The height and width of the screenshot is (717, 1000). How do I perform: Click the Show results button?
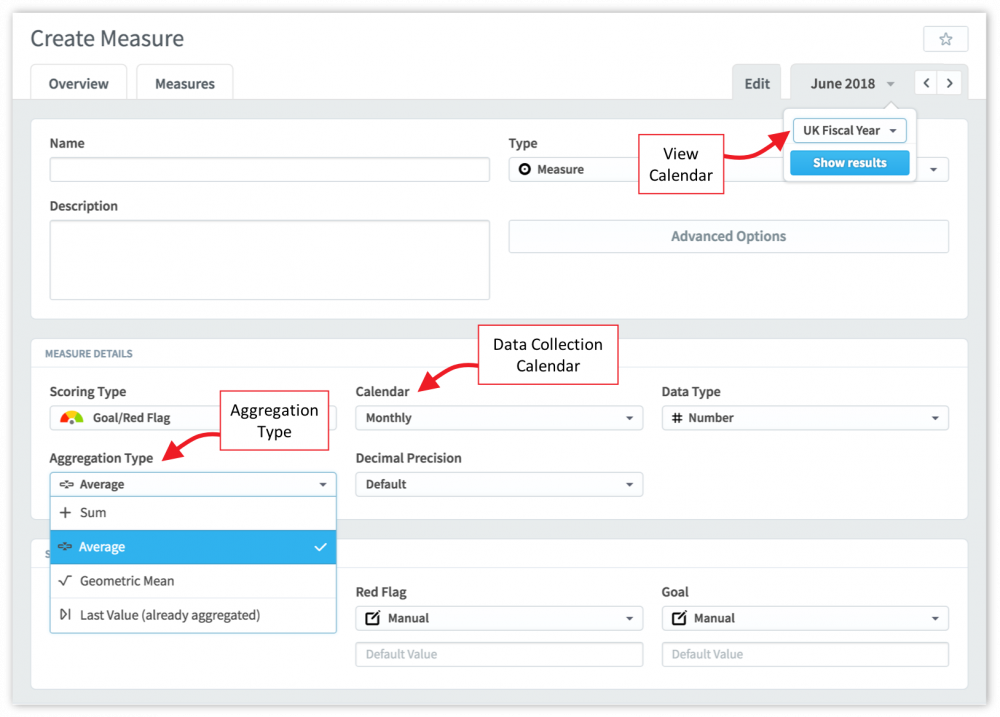(849, 163)
